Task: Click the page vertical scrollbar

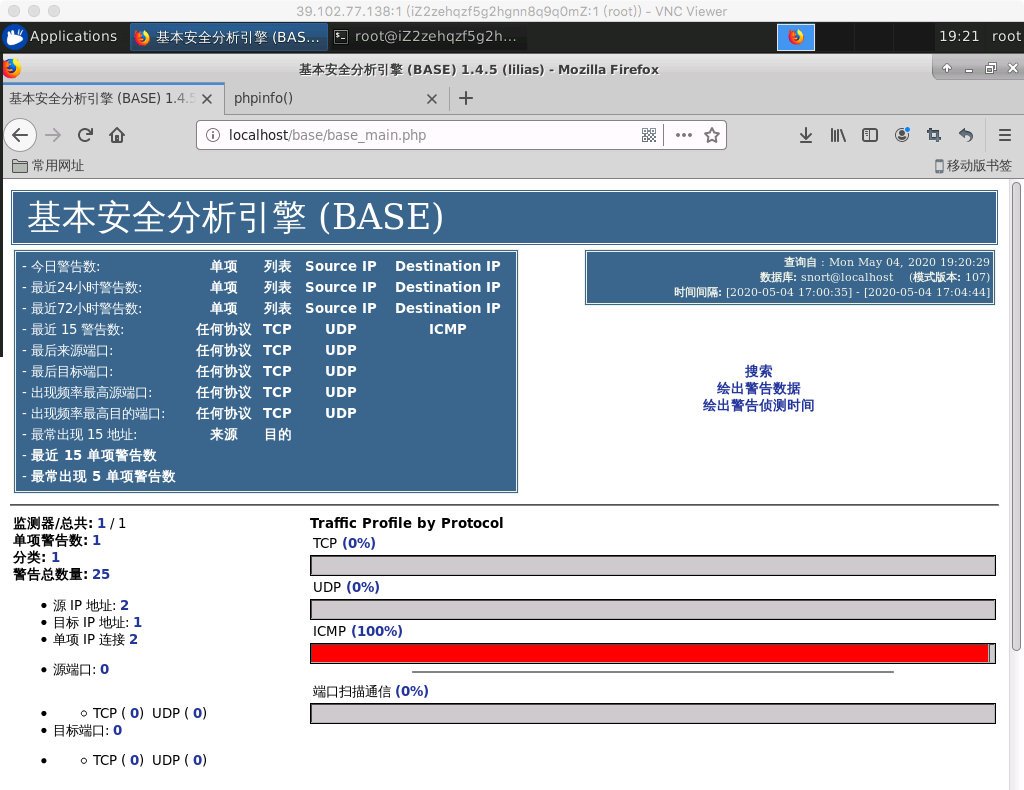Action: [x=1016, y=418]
